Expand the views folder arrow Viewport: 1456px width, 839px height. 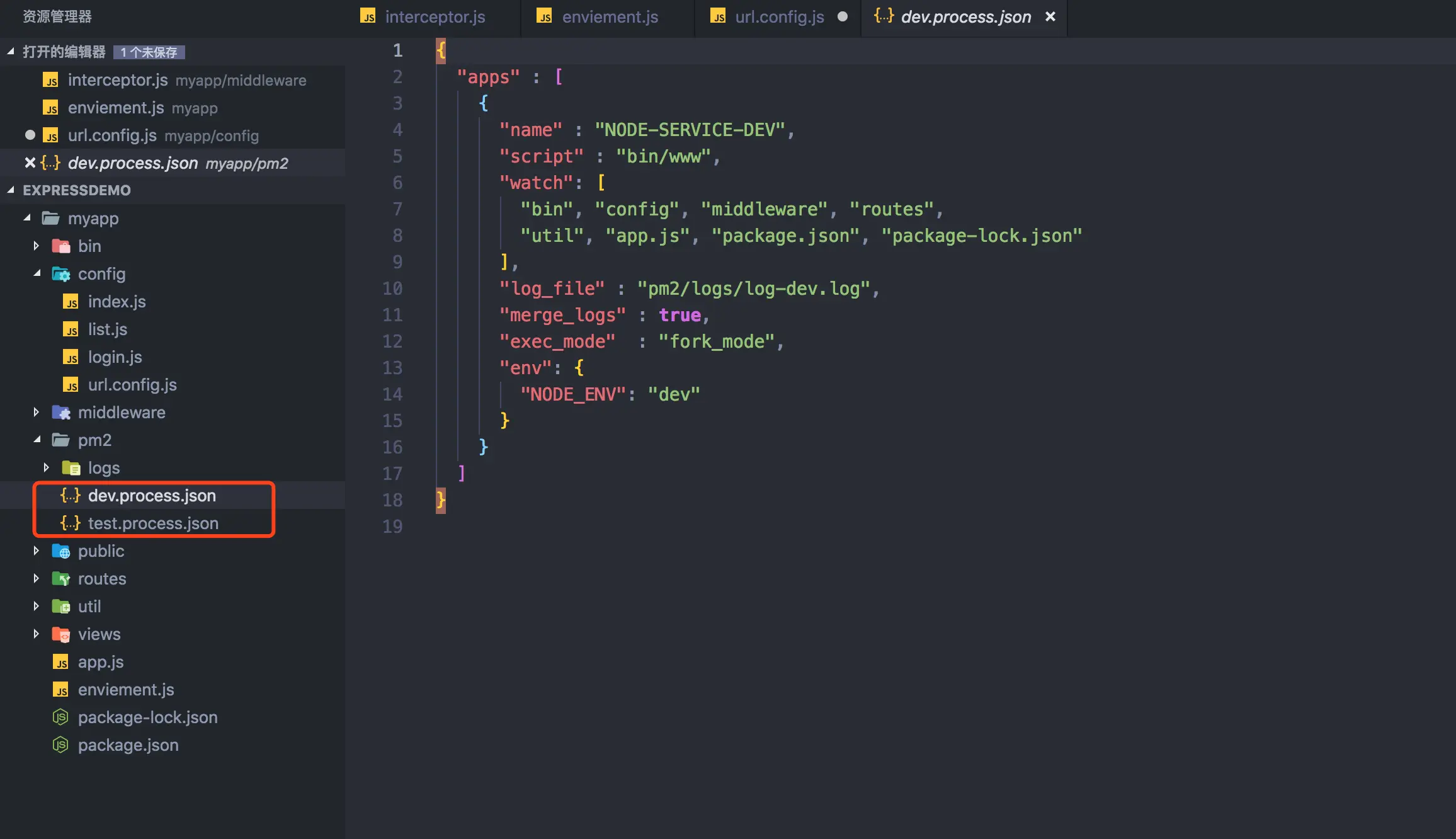pos(37,634)
